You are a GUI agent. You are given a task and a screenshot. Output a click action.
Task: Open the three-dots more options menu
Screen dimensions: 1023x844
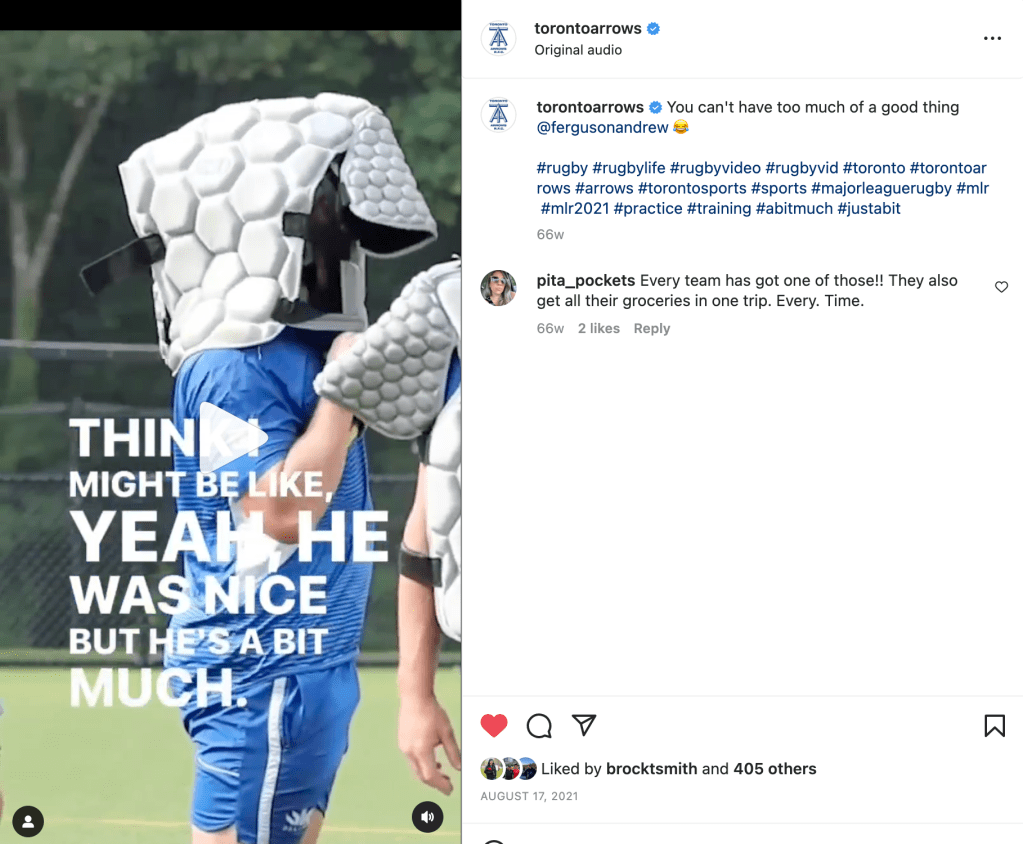992,38
